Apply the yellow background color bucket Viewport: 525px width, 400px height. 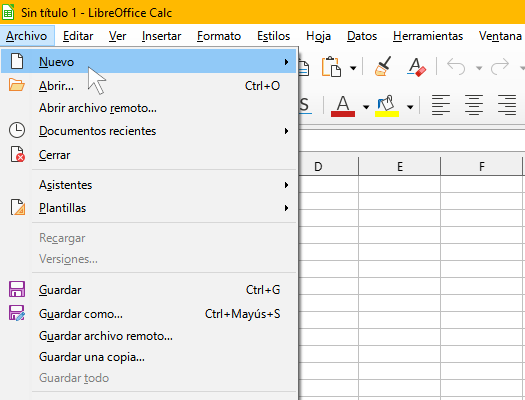coord(387,106)
